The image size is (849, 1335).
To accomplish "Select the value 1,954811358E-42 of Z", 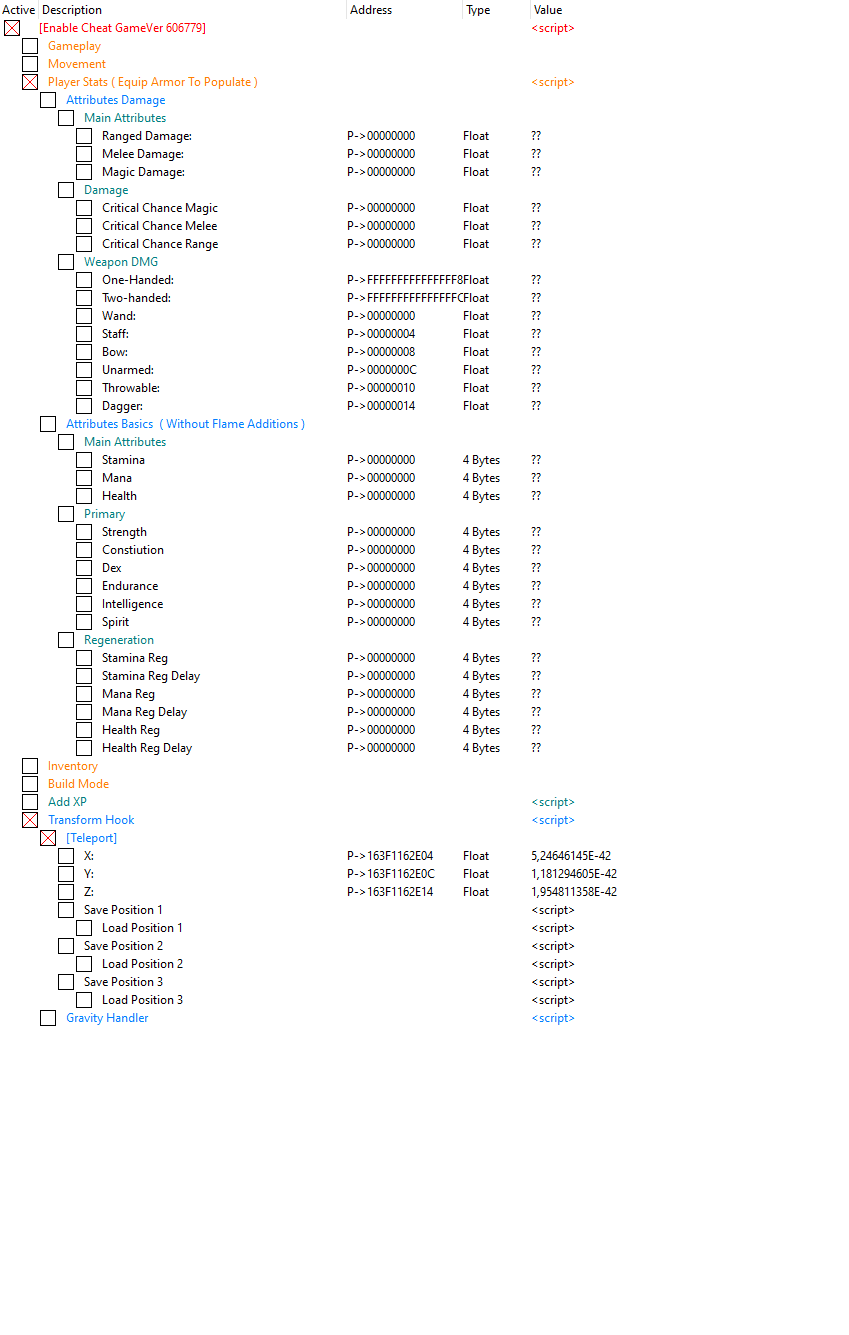I will [x=574, y=892].
